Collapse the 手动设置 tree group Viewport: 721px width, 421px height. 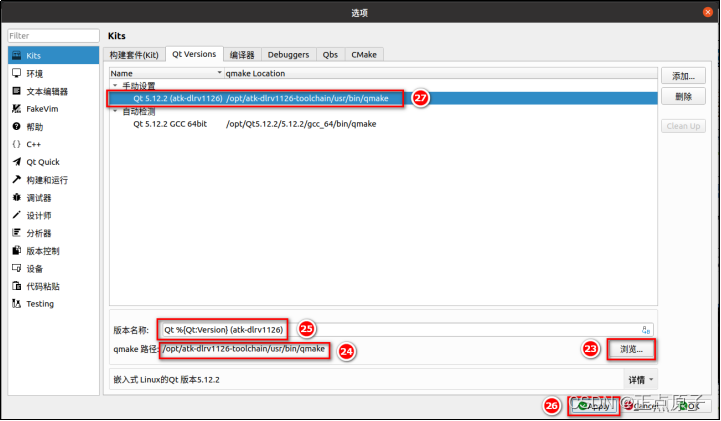[x=115, y=86]
